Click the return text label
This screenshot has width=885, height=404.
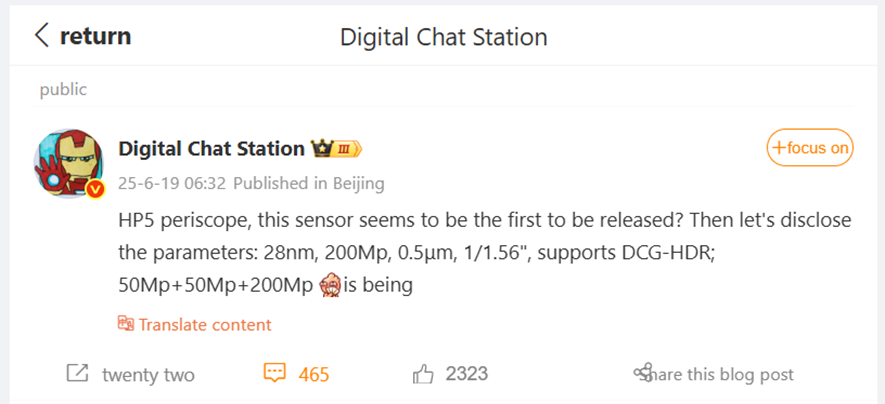(95, 36)
